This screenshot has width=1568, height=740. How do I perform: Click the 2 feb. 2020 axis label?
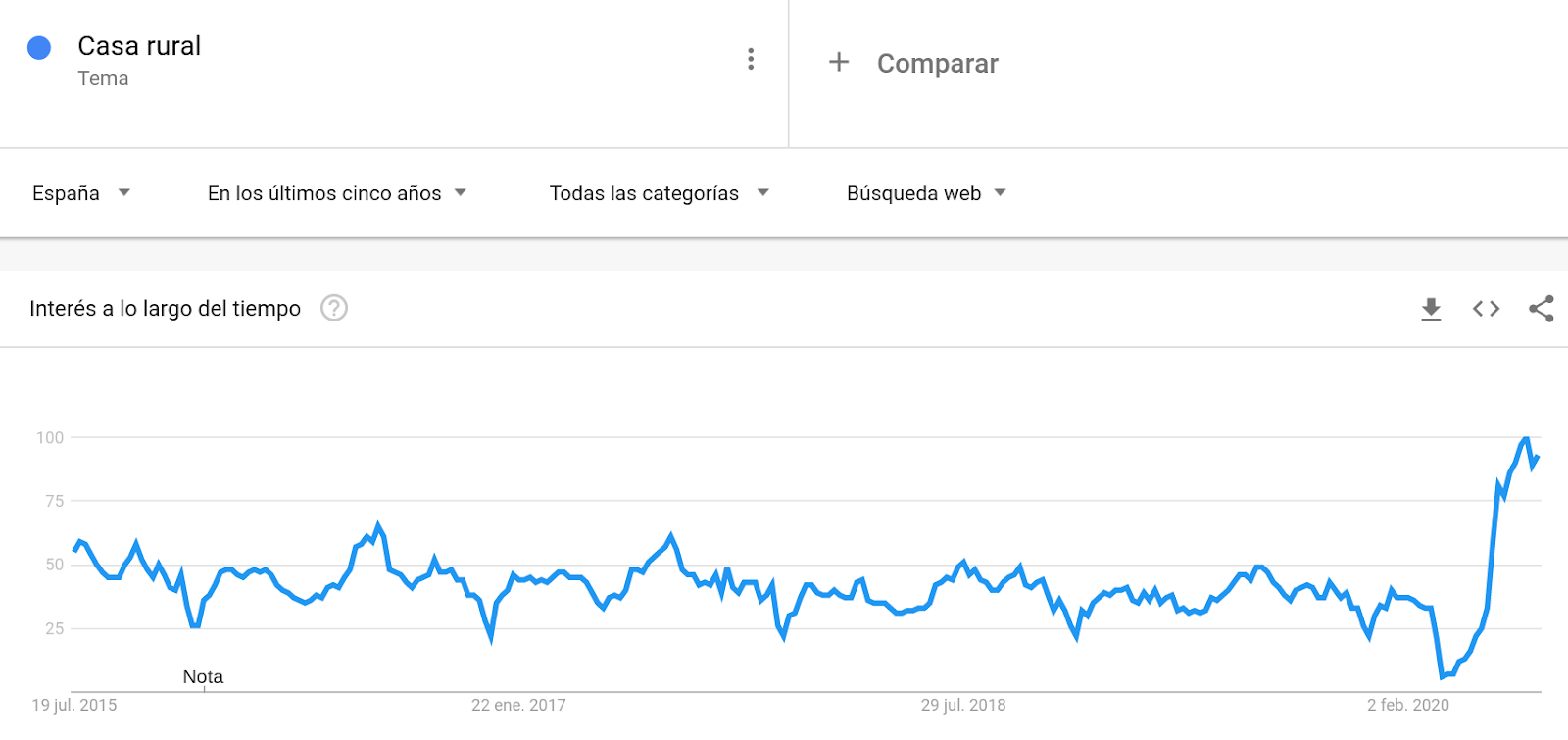pyautogui.click(x=1408, y=705)
